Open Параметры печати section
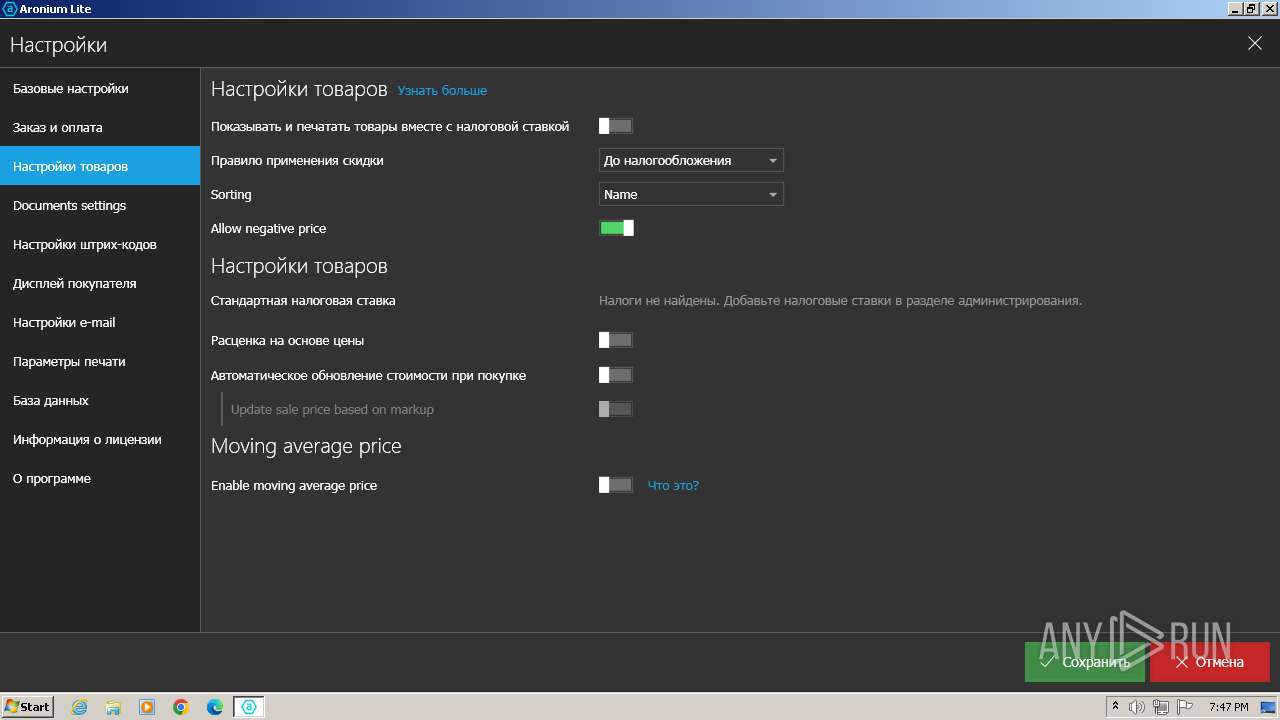This screenshot has height=720, width=1280. tap(100, 361)
